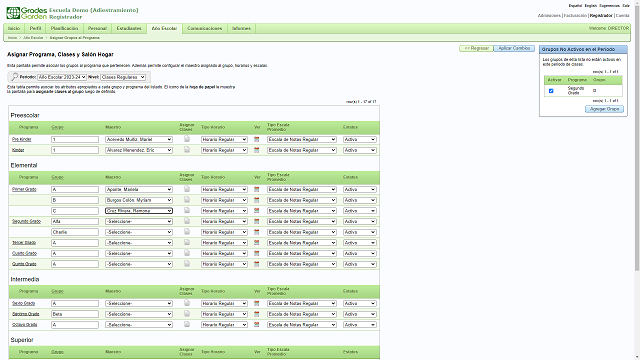Click the paper icon for Sexto Grado
Image resolution: width=640 pixels, height=360 pixels.
187,302
